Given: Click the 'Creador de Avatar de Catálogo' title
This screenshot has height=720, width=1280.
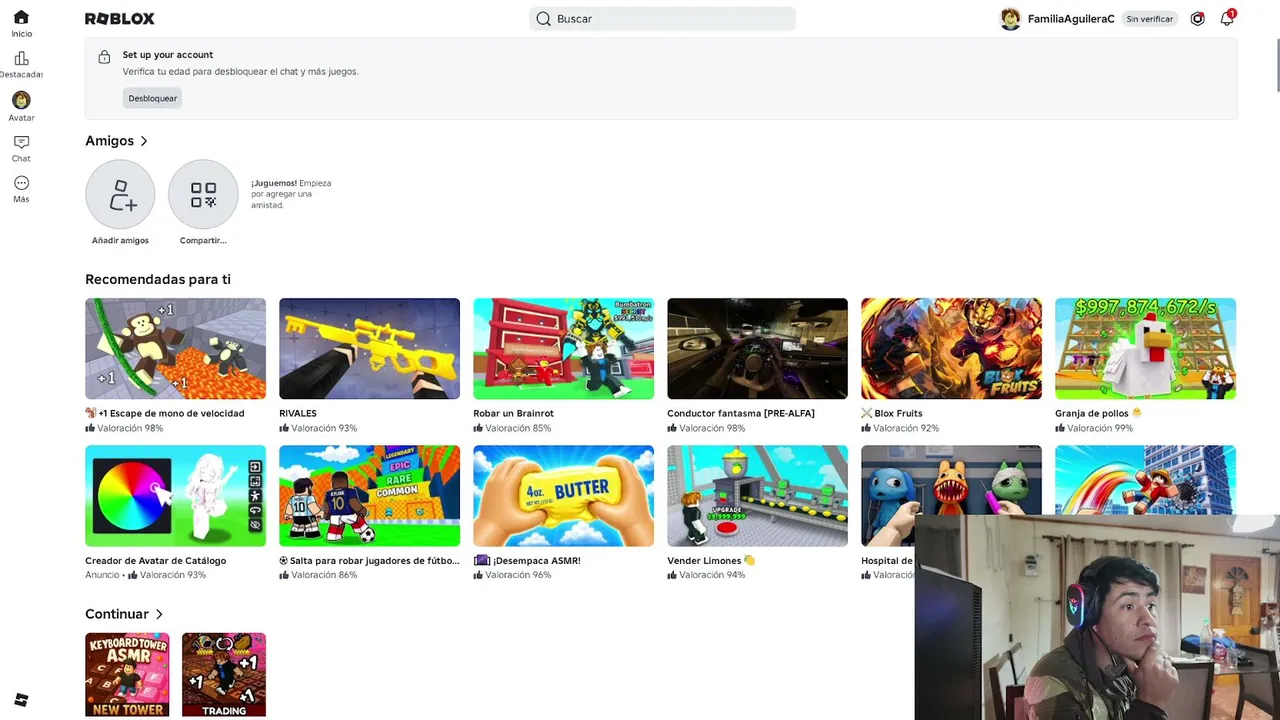Looking at the screenshot, I should [155, 561].
